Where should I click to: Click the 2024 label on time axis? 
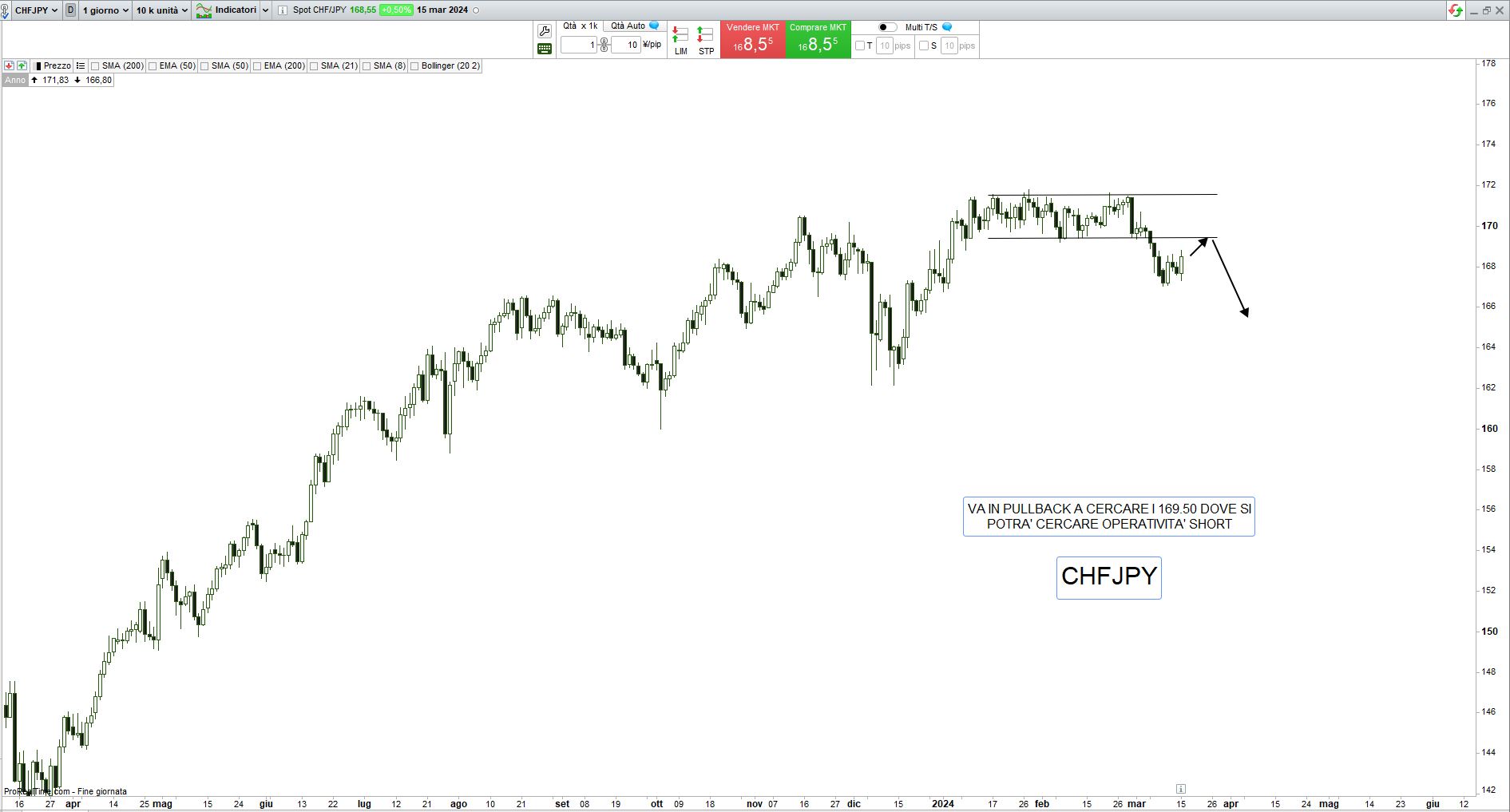pyautogui.click(x=943, y=804)
